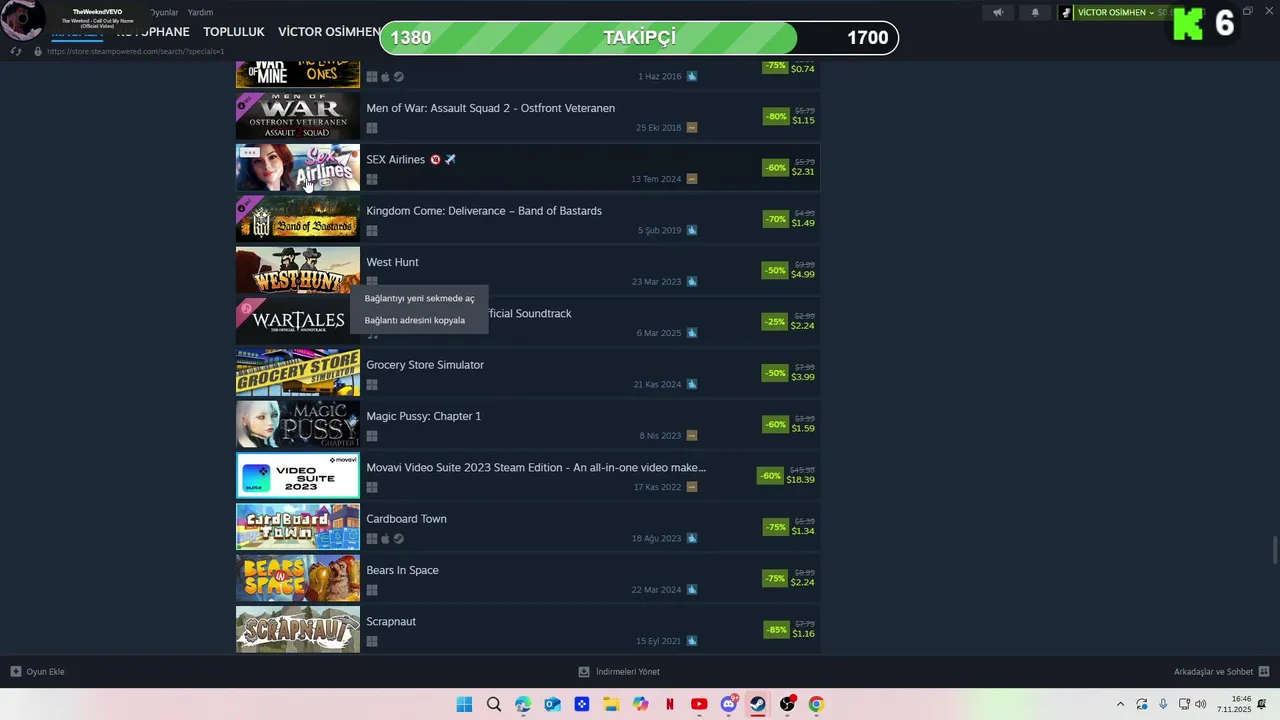
Task: Click the page reload icon beside URL
Action: [16, 51]
